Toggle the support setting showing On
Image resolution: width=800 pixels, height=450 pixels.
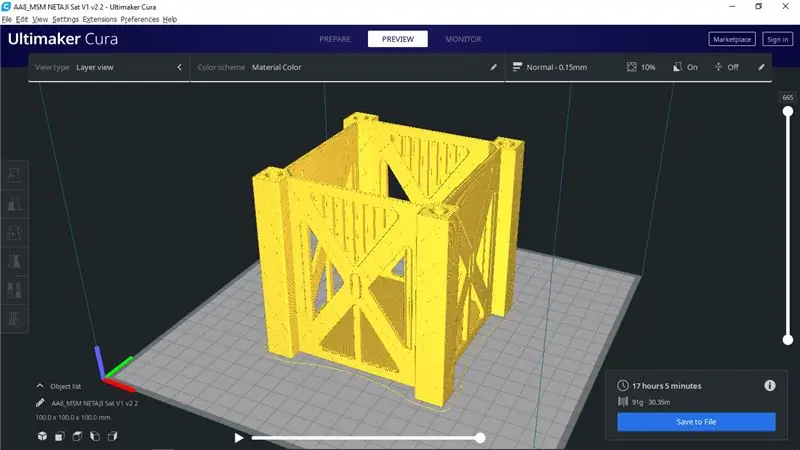pyautogui.click(x=685, y=67)
